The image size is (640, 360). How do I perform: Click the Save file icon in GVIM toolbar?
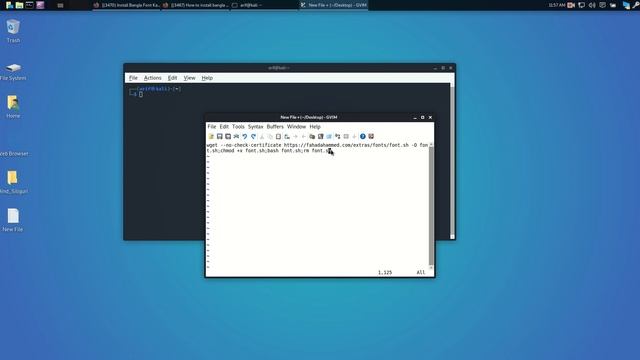220,136
